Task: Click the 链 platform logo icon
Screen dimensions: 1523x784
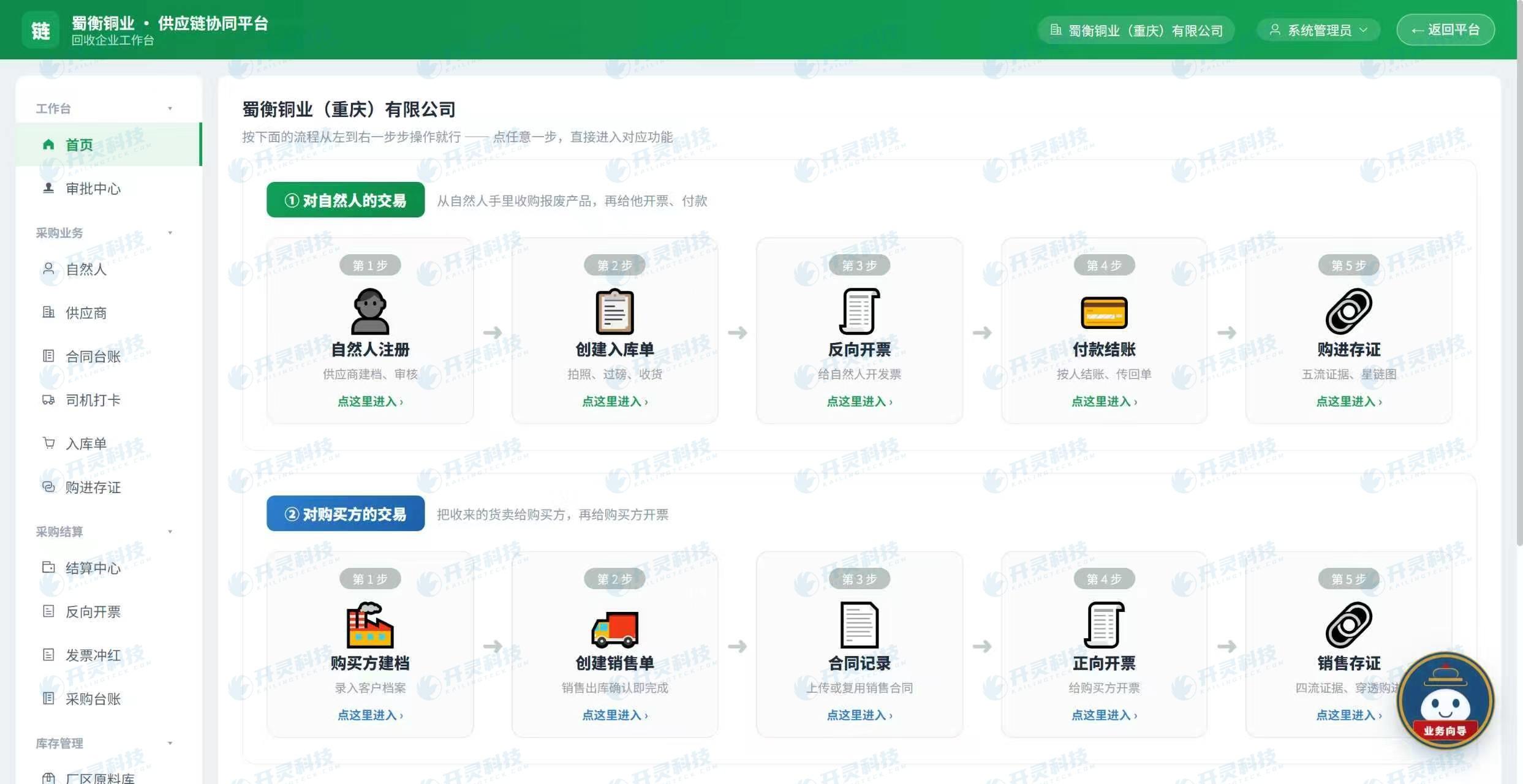Action: (40, 29)
